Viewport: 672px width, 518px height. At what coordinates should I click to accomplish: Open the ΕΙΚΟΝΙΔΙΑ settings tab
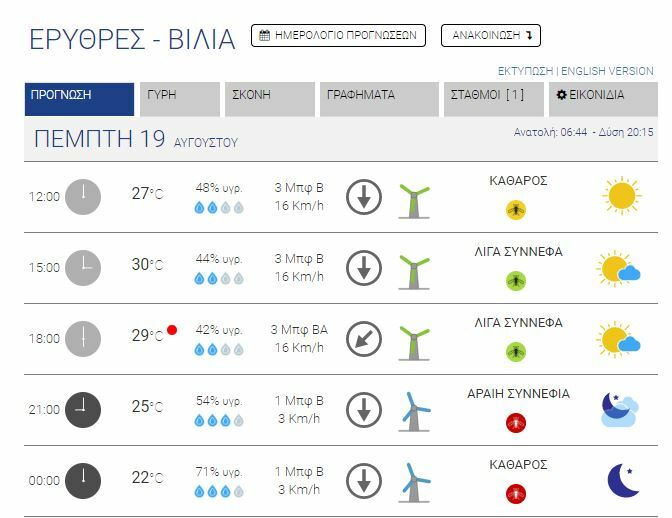click(x=602, y=98)
